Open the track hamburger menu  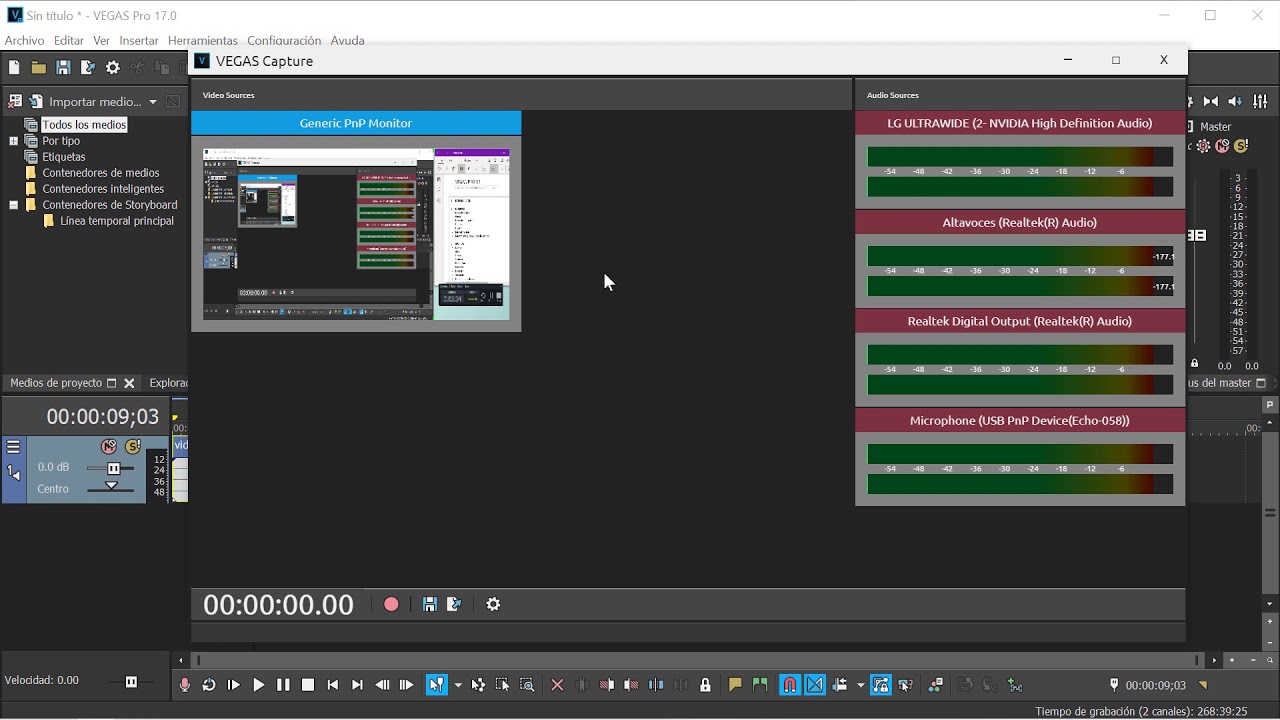(13, 447)
